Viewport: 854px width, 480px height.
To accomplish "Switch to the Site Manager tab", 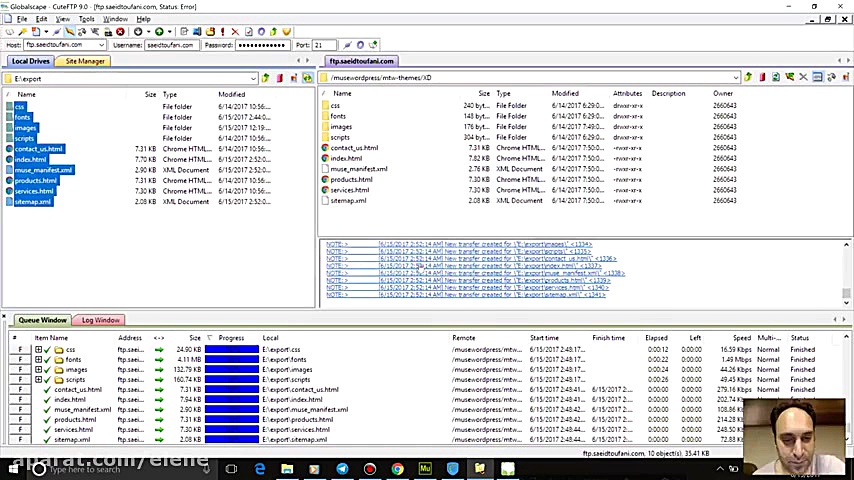I will pyautogui.click(x=85, y=61).
